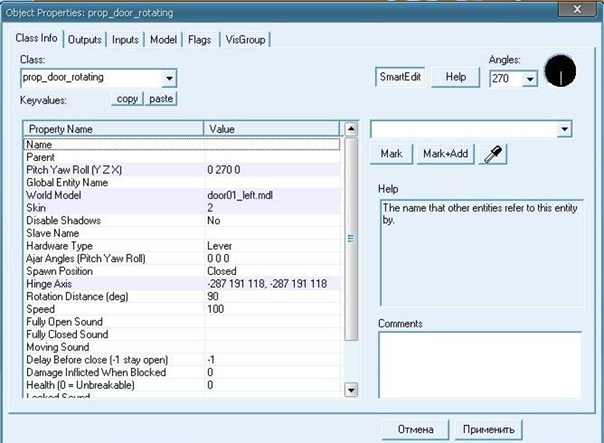Image resolution: width=604 pixels, height=443 pixels.
Task: Select the Rotation Distance (deg) row
Action: (x=182, y=297)
